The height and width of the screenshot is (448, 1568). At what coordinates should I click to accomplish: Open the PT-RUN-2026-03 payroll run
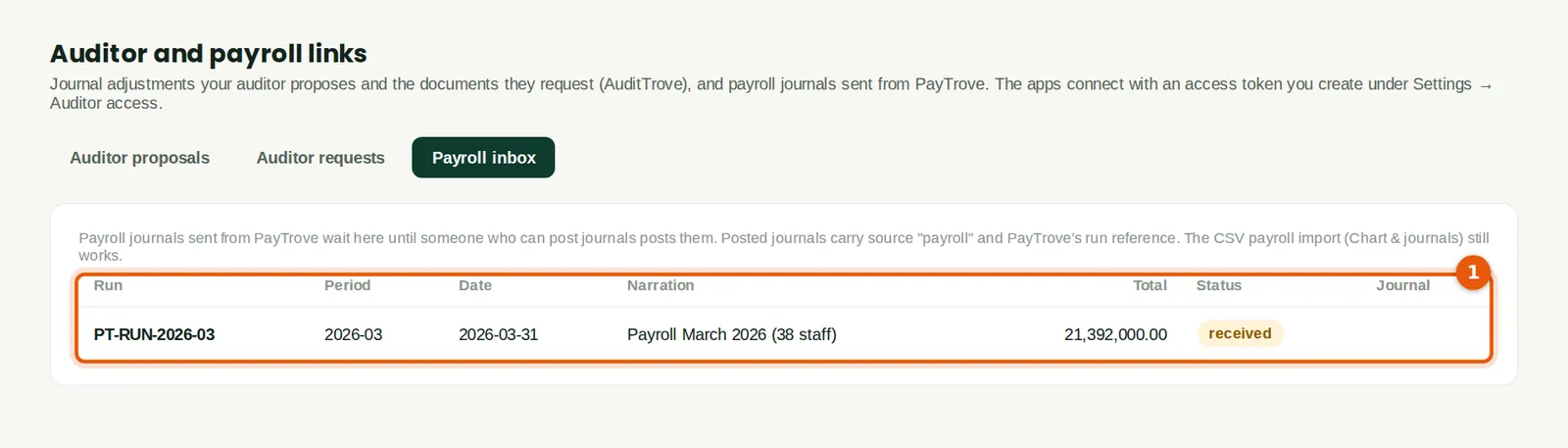pos(154,334)
